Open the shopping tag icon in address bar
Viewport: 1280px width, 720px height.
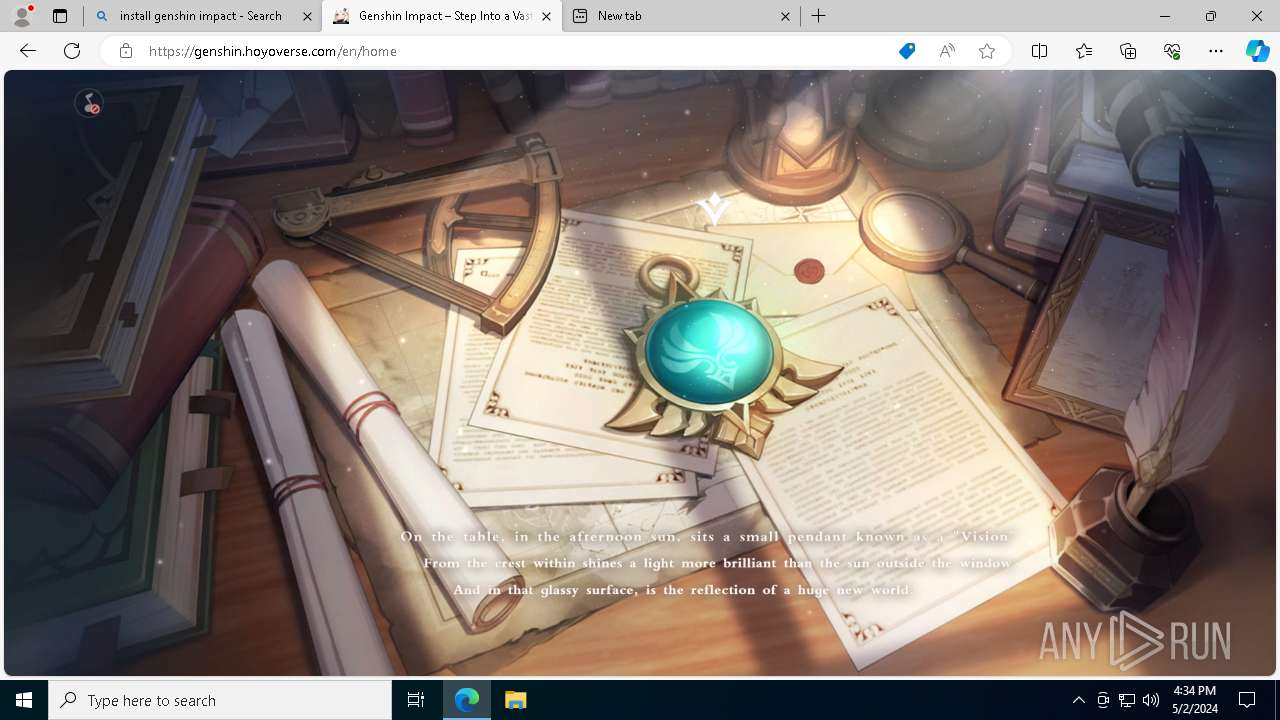point(907,51)
